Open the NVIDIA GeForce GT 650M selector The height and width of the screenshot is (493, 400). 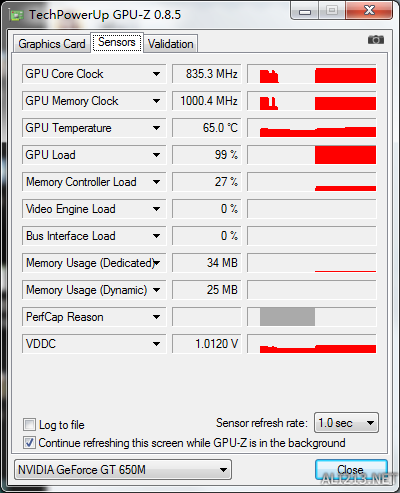[123, 470]
